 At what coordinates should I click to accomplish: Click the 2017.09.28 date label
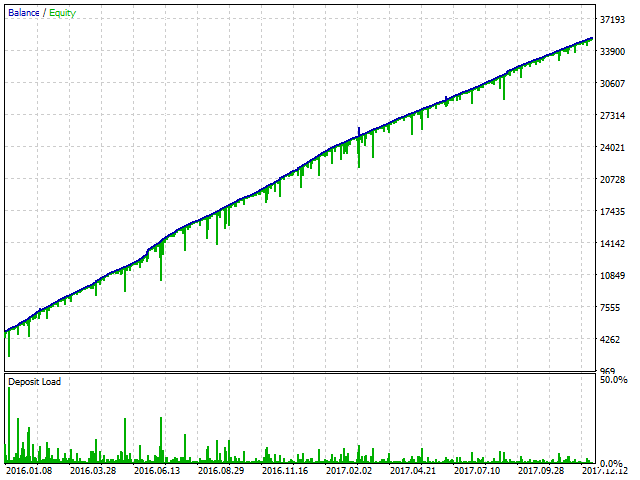[541, 471]
